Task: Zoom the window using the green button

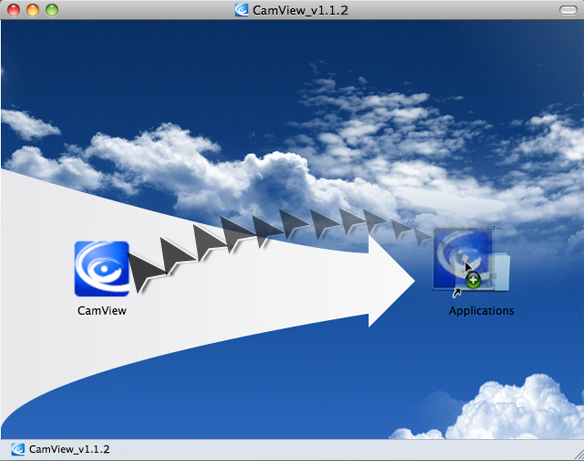Action: pyautogui.click(x=52, y=10)
